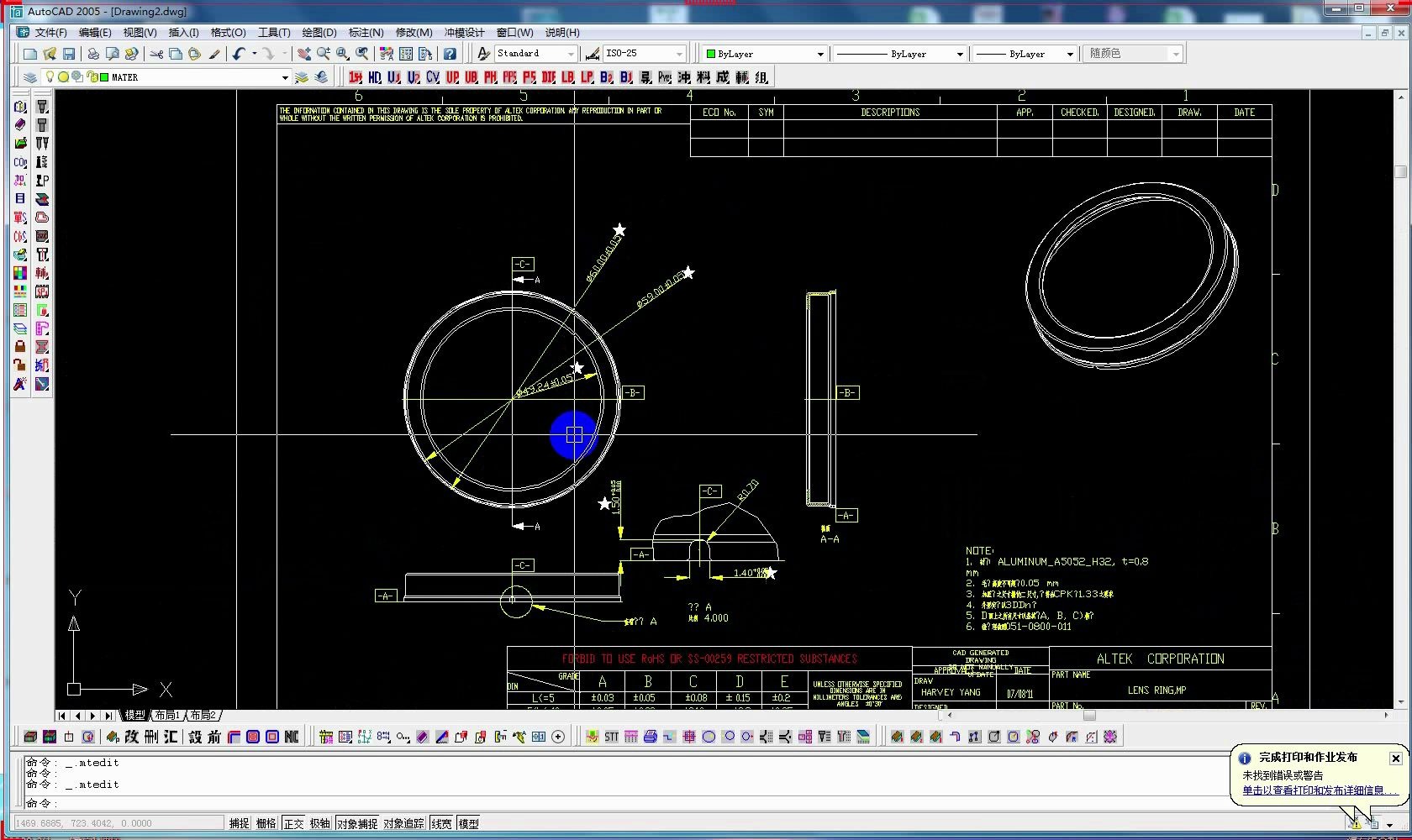Viewport: 1412px width, 840px height.
Task: Click the Help question mark icon
Action: tap(450, 54)
